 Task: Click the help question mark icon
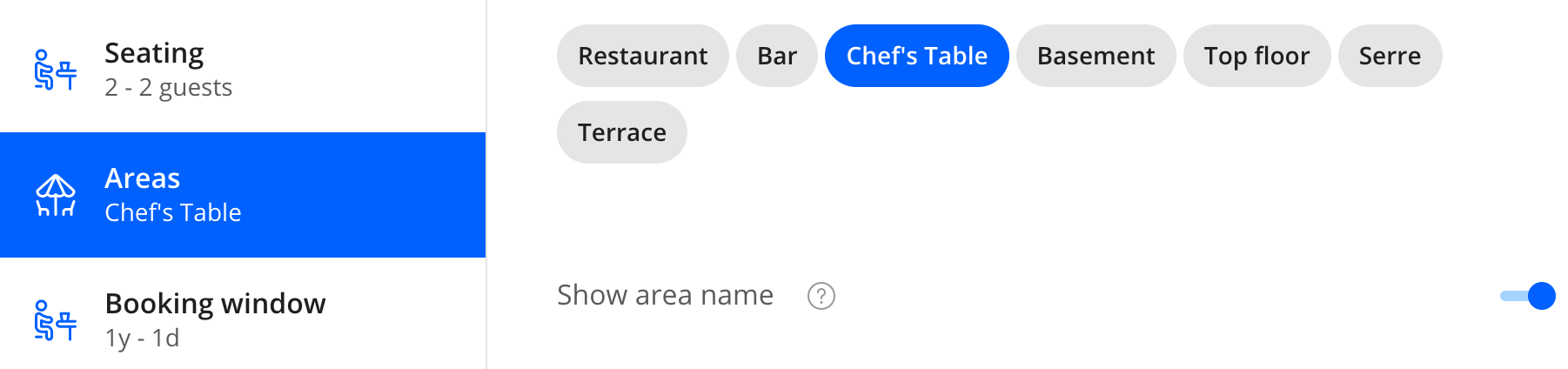821,296
